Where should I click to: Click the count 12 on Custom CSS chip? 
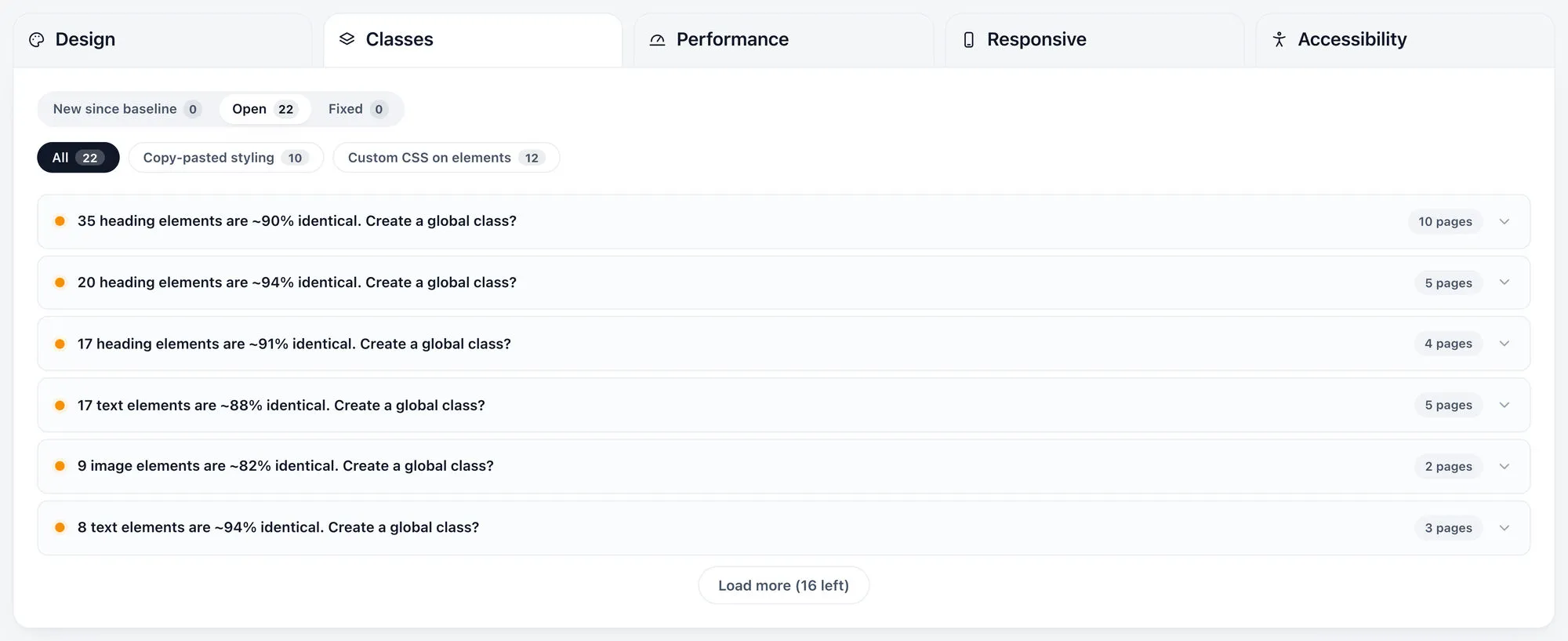pos(532,158)
